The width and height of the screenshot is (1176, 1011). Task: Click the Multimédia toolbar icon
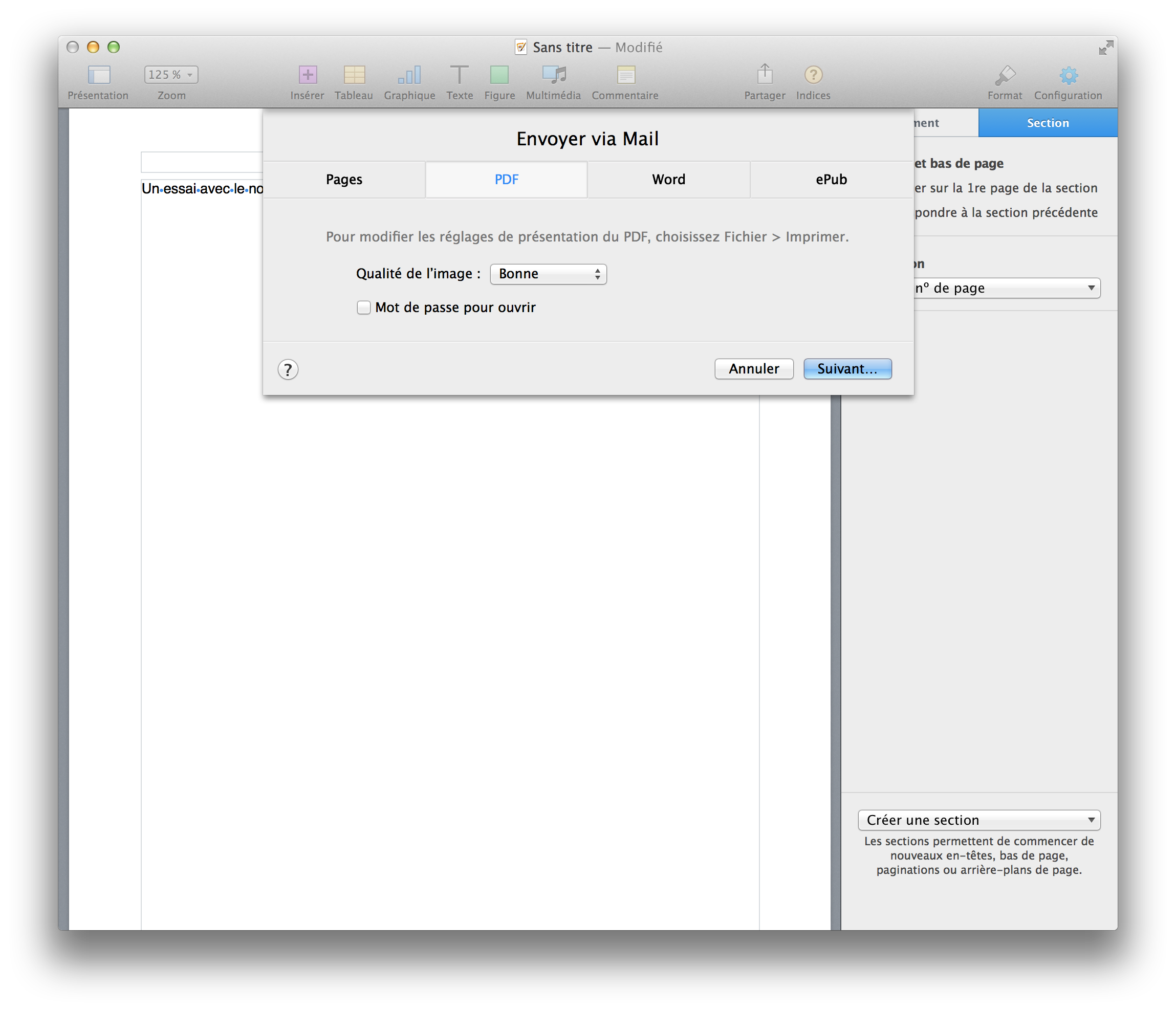tap(553, 75)
